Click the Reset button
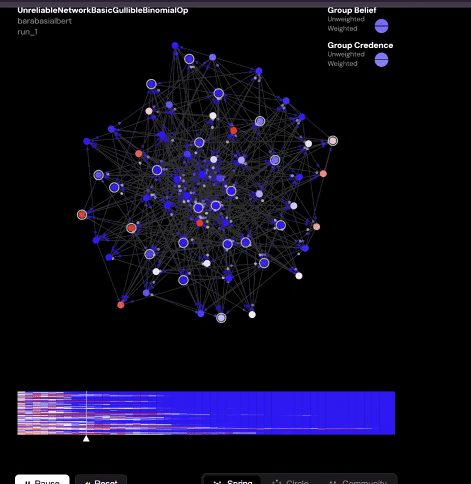 coord(101,480)
